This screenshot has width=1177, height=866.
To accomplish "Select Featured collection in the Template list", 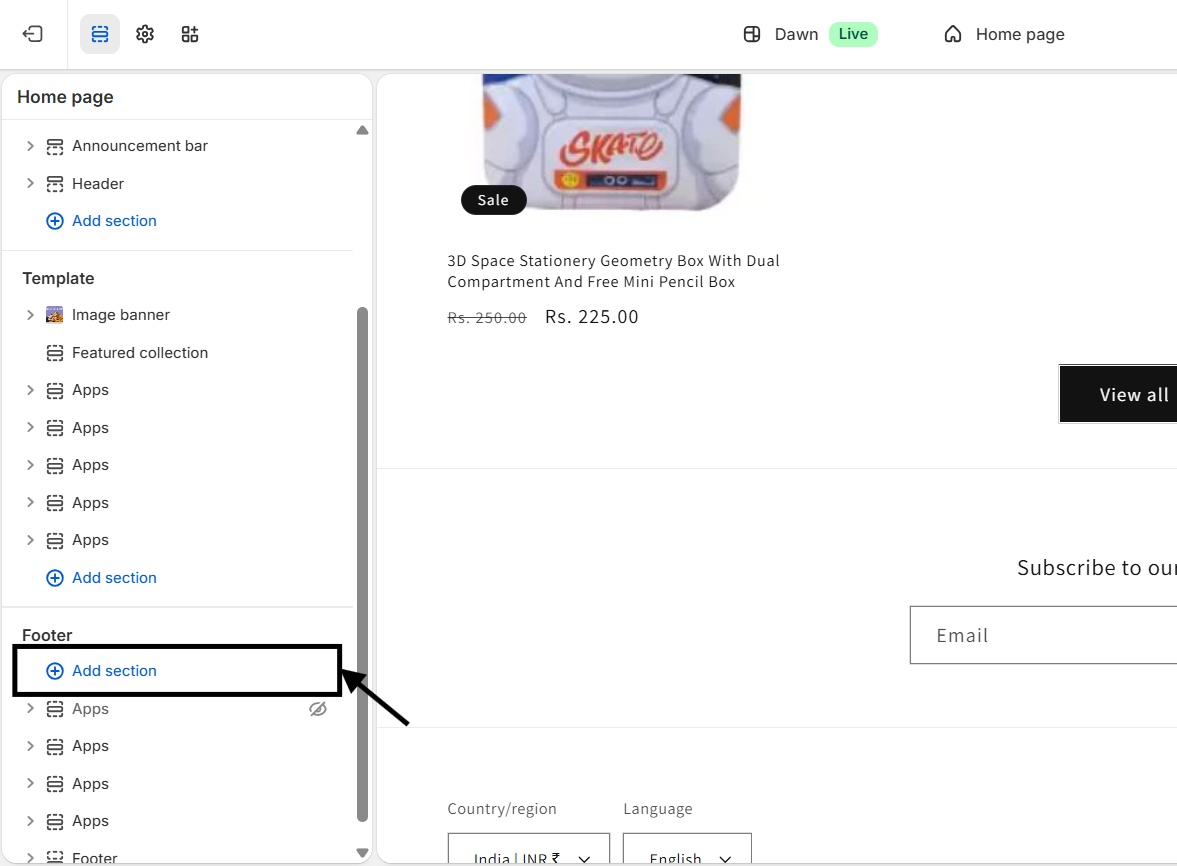I will 140,353.
